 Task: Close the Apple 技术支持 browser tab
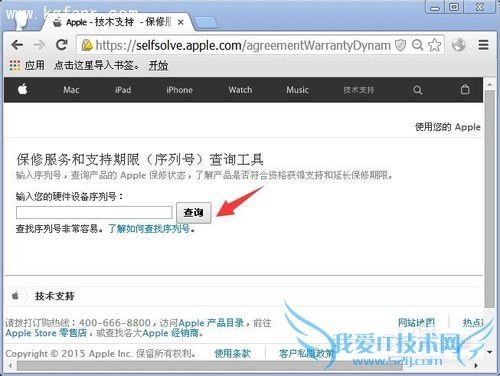180,22
